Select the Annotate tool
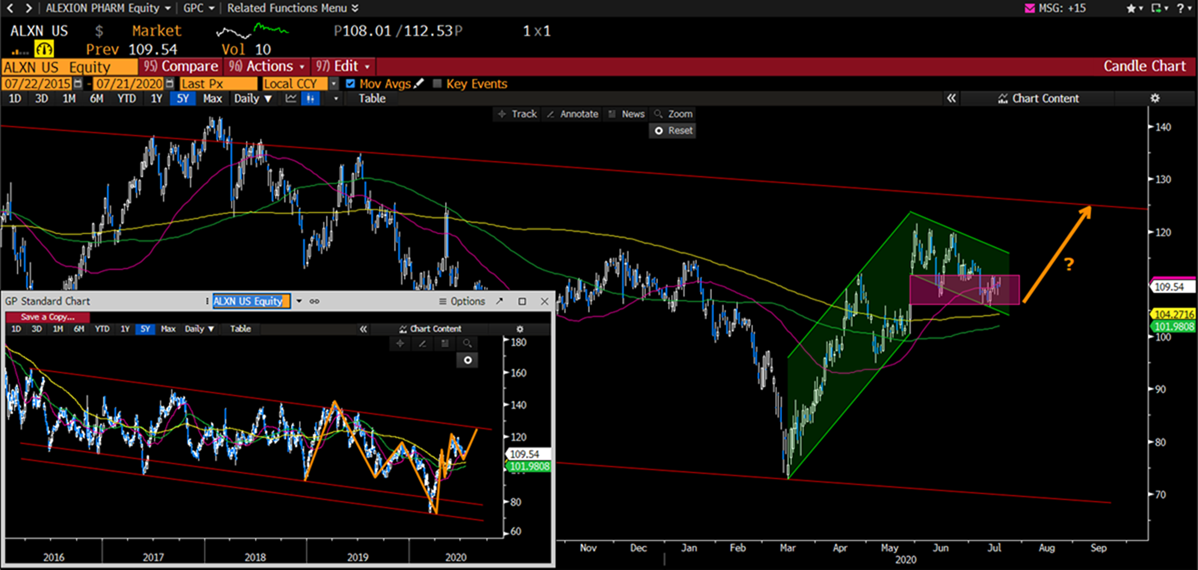This screenshot has height=570, width=1198. coord(573,114)
